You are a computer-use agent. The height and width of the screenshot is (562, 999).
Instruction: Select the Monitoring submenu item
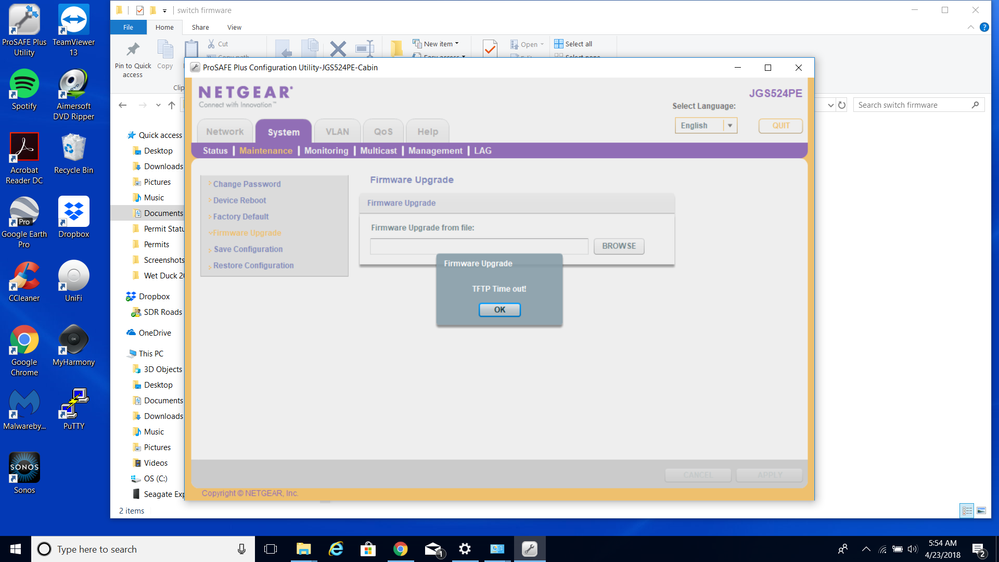pyautogui.click(x=326, y=151)
